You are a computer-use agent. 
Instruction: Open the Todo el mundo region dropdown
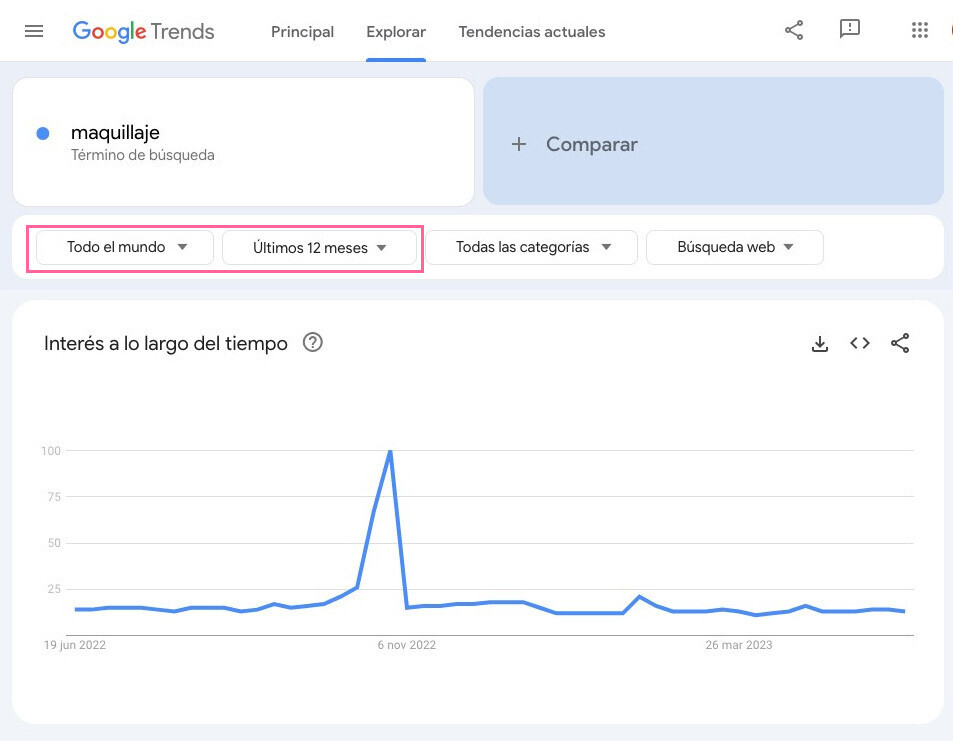[122, 247]
